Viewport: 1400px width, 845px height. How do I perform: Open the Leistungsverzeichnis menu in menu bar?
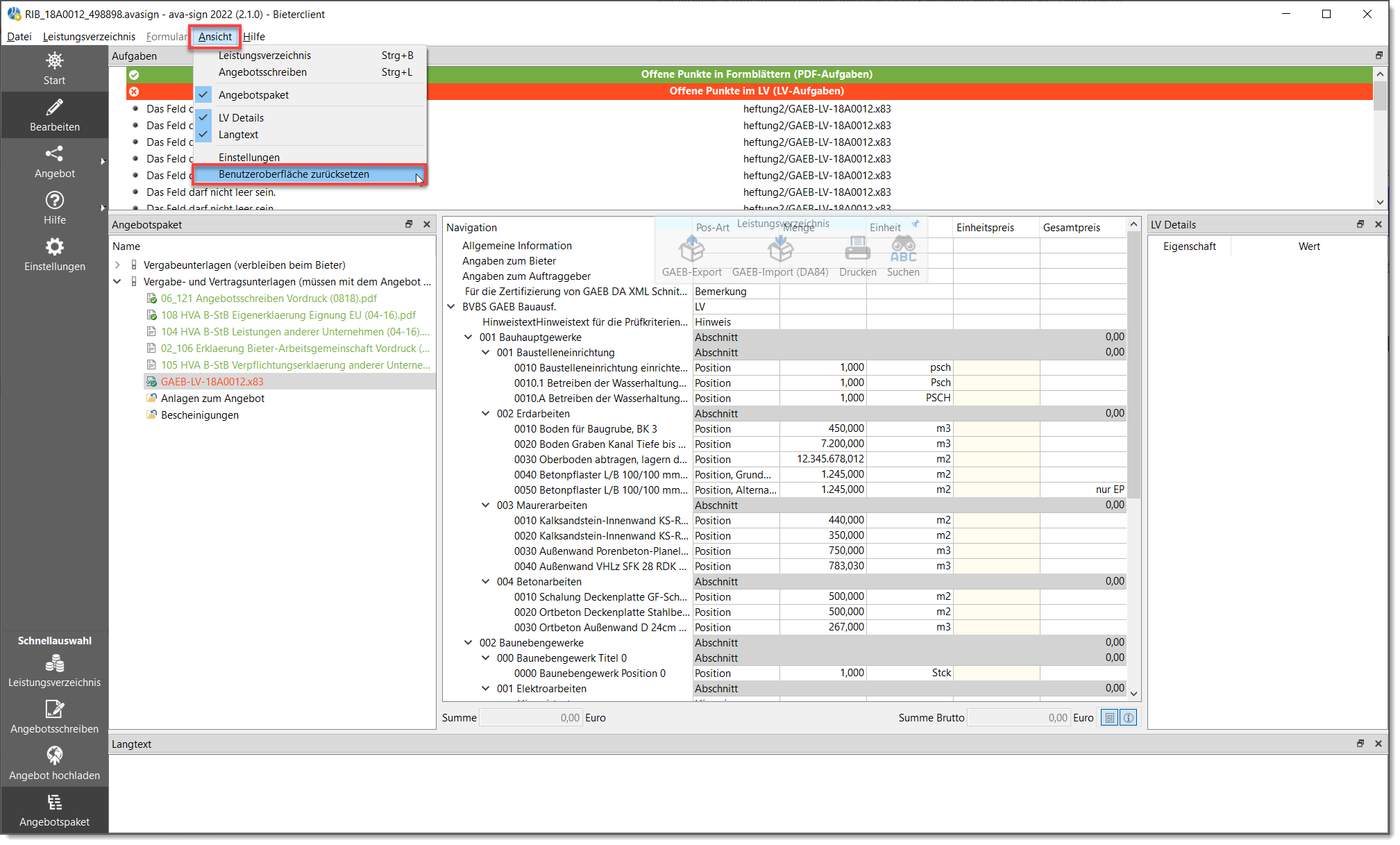[89, 37]
